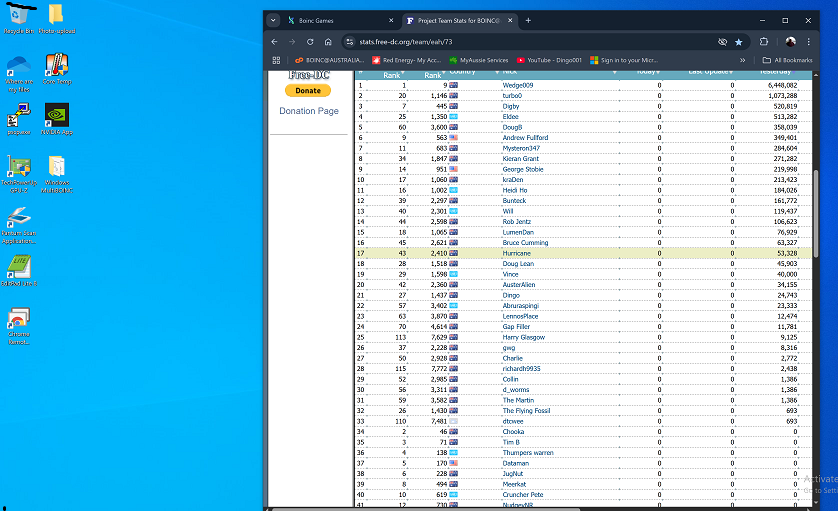
Task: Sort by the second Rank column header
Action: coord(434,75)
